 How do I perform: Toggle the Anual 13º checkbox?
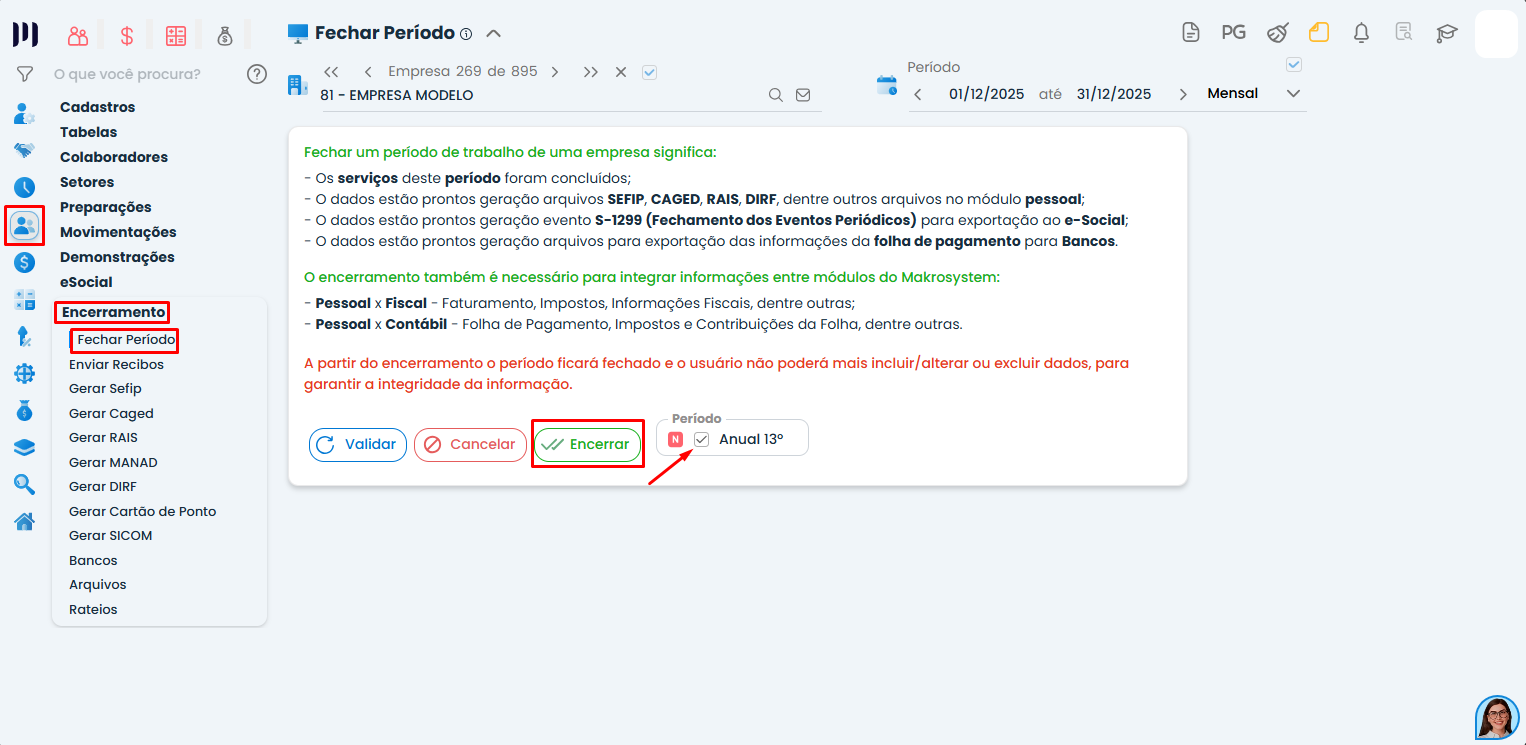701,439
